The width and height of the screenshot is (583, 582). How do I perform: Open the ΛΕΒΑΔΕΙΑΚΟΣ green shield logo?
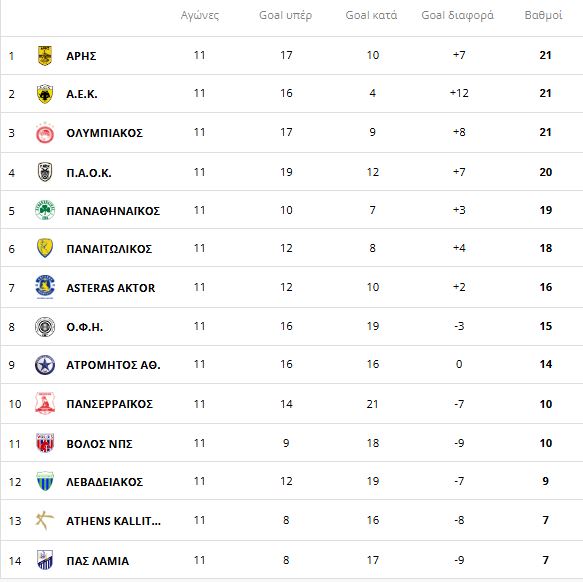click(x=45, y=482)
